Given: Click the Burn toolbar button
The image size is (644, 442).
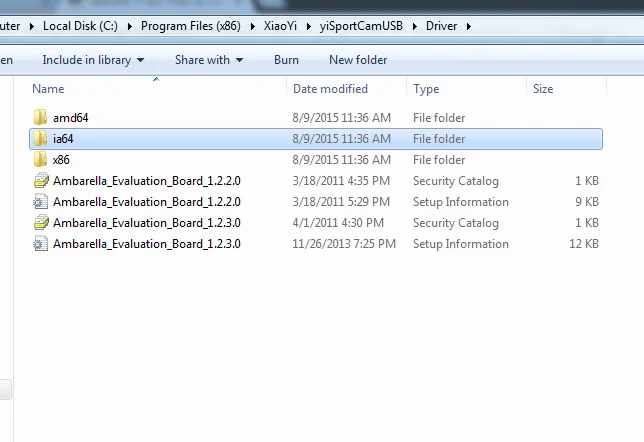Looking at the screenshot, I should coord(286,60).
